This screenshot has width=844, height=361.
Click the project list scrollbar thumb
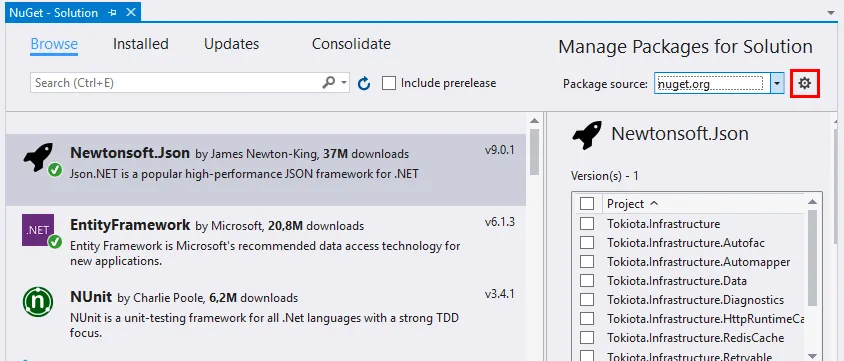tap(813, 257)
